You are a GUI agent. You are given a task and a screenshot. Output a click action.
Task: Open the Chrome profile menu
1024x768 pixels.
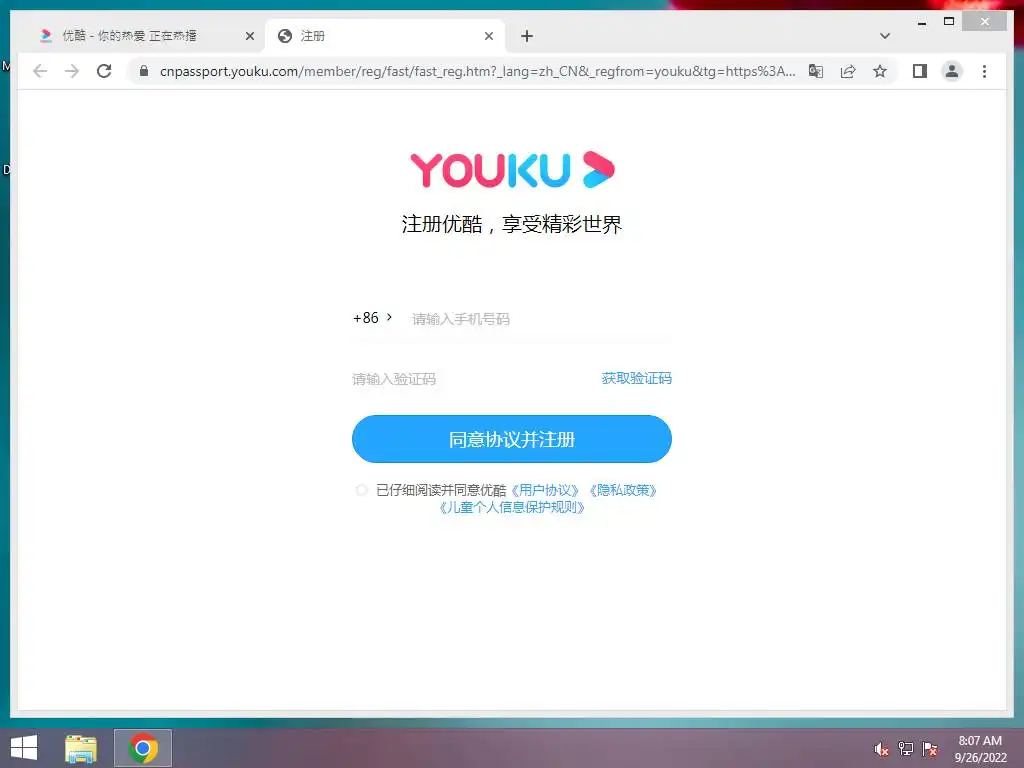pos(952,71)
